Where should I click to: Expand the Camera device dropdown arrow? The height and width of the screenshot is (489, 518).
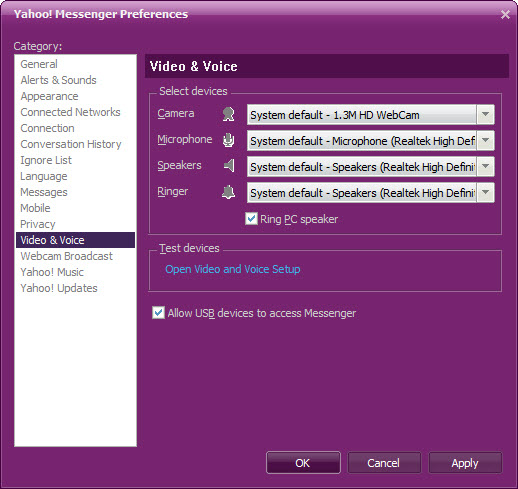485,114
